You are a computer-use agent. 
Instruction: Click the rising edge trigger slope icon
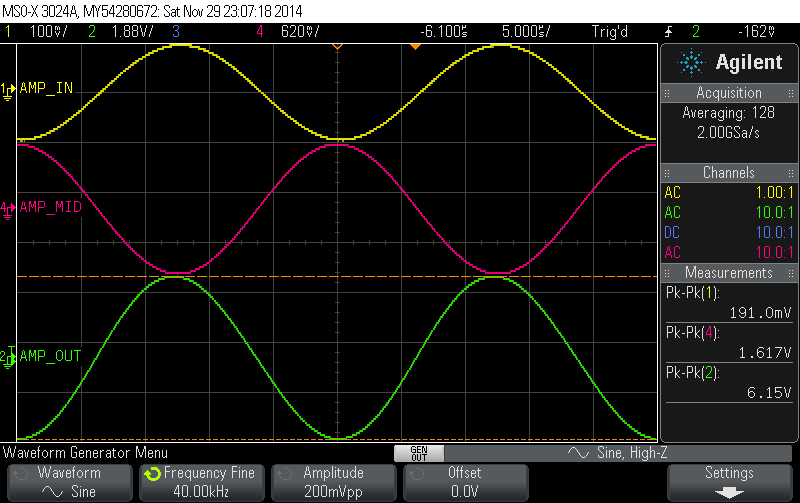[x=669, y=32]
